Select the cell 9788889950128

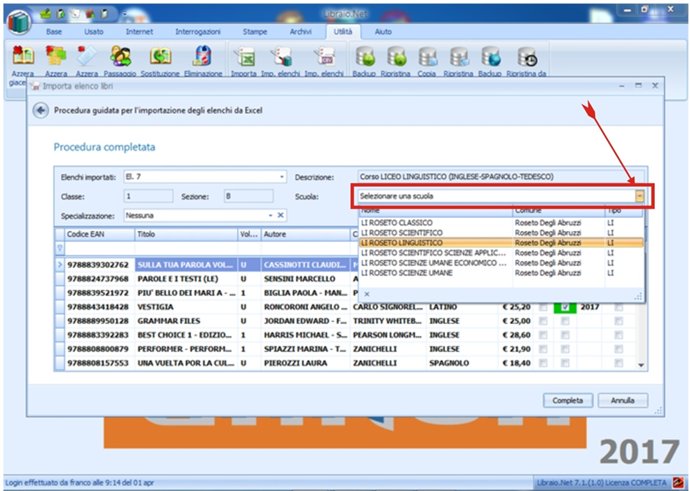[99, 321]
